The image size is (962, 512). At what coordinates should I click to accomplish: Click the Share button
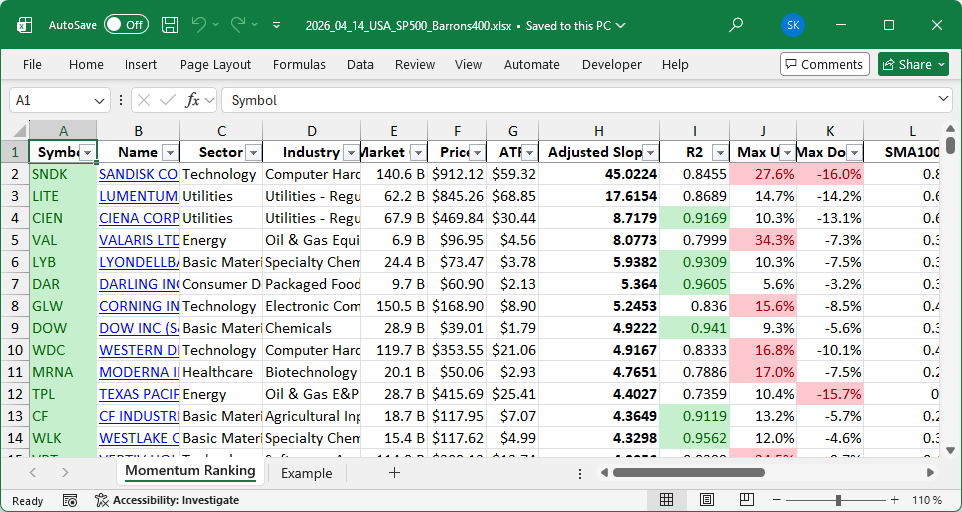tap(913, 64)
